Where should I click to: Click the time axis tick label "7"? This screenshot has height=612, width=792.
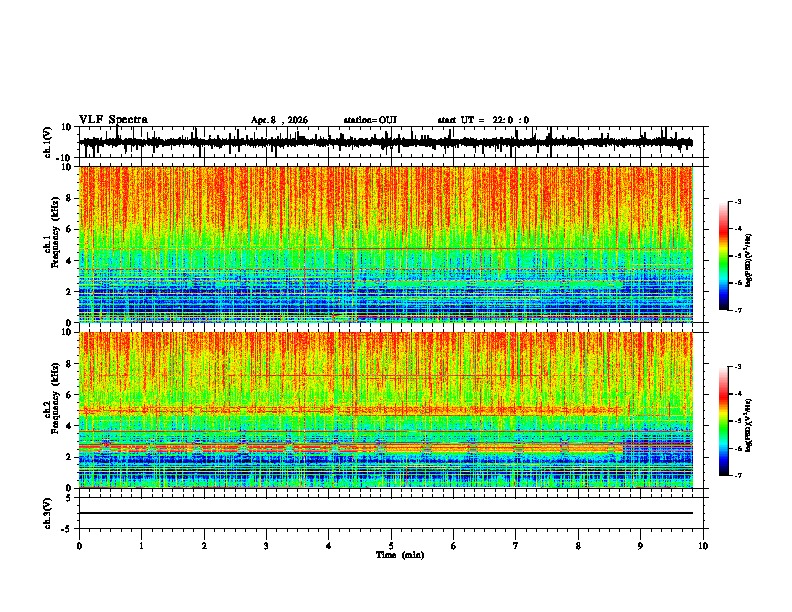(x=516, y=546)
